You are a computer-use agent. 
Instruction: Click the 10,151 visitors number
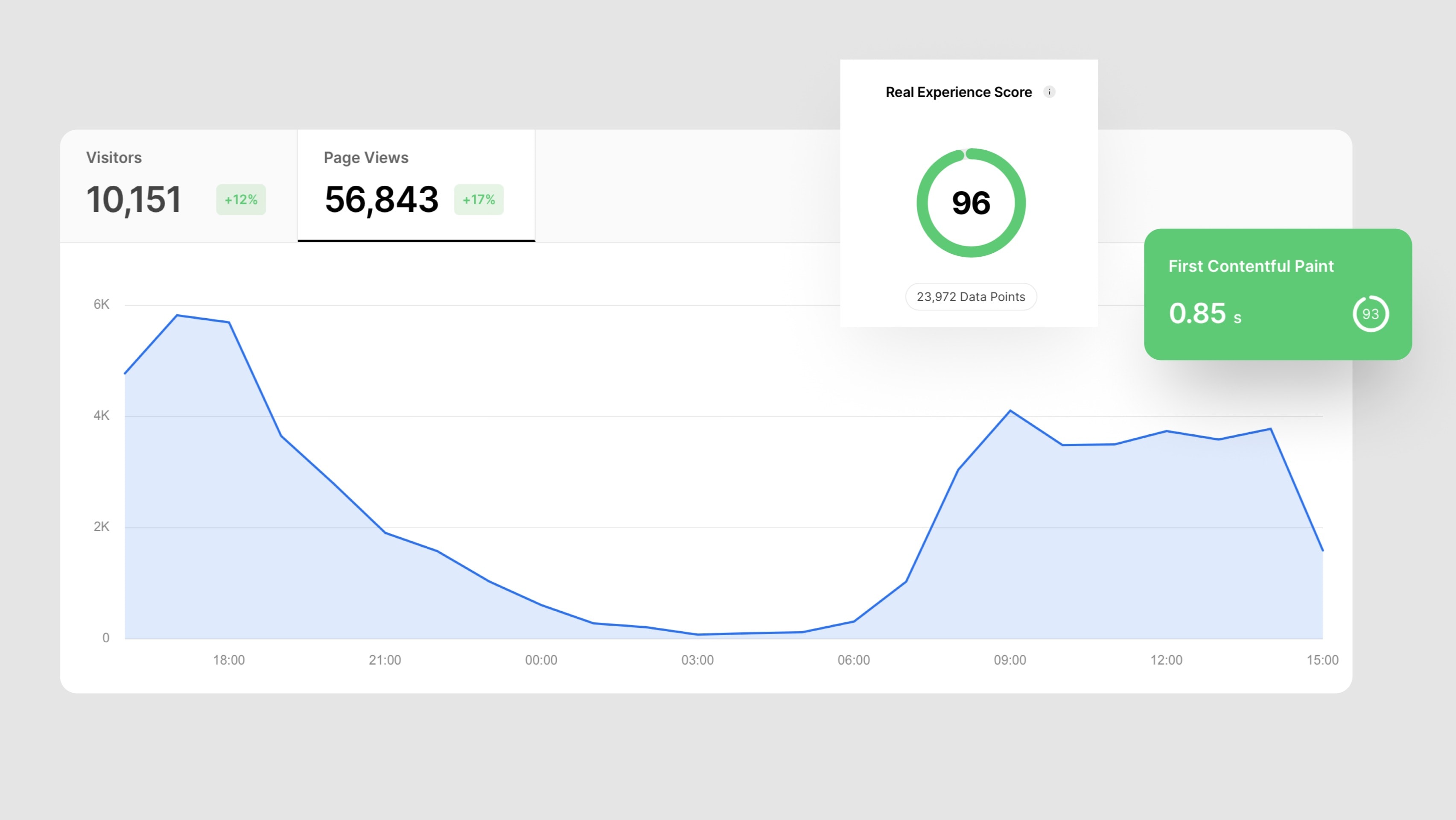134,199
